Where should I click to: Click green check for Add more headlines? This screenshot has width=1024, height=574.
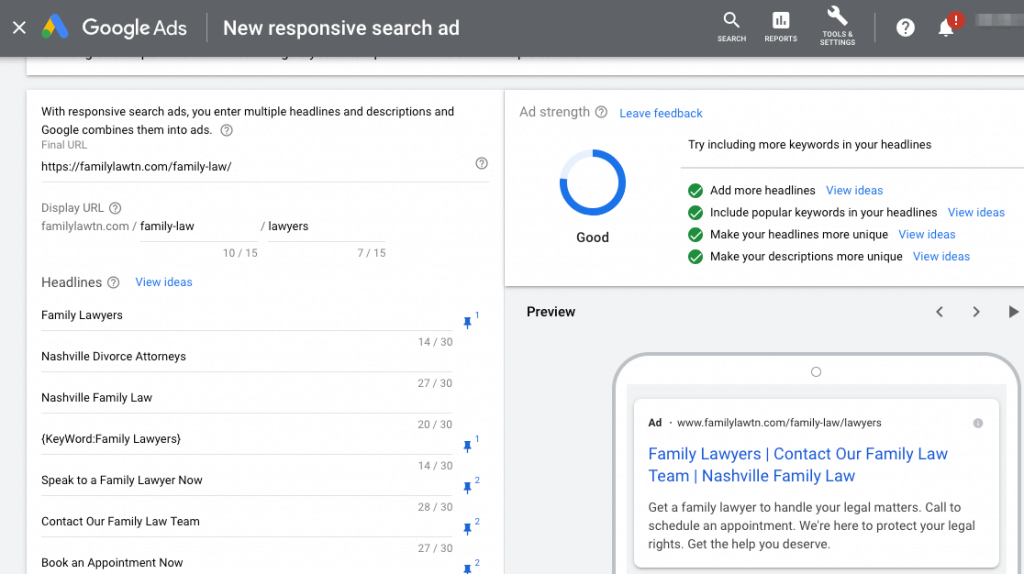click(x=696, y=191)
